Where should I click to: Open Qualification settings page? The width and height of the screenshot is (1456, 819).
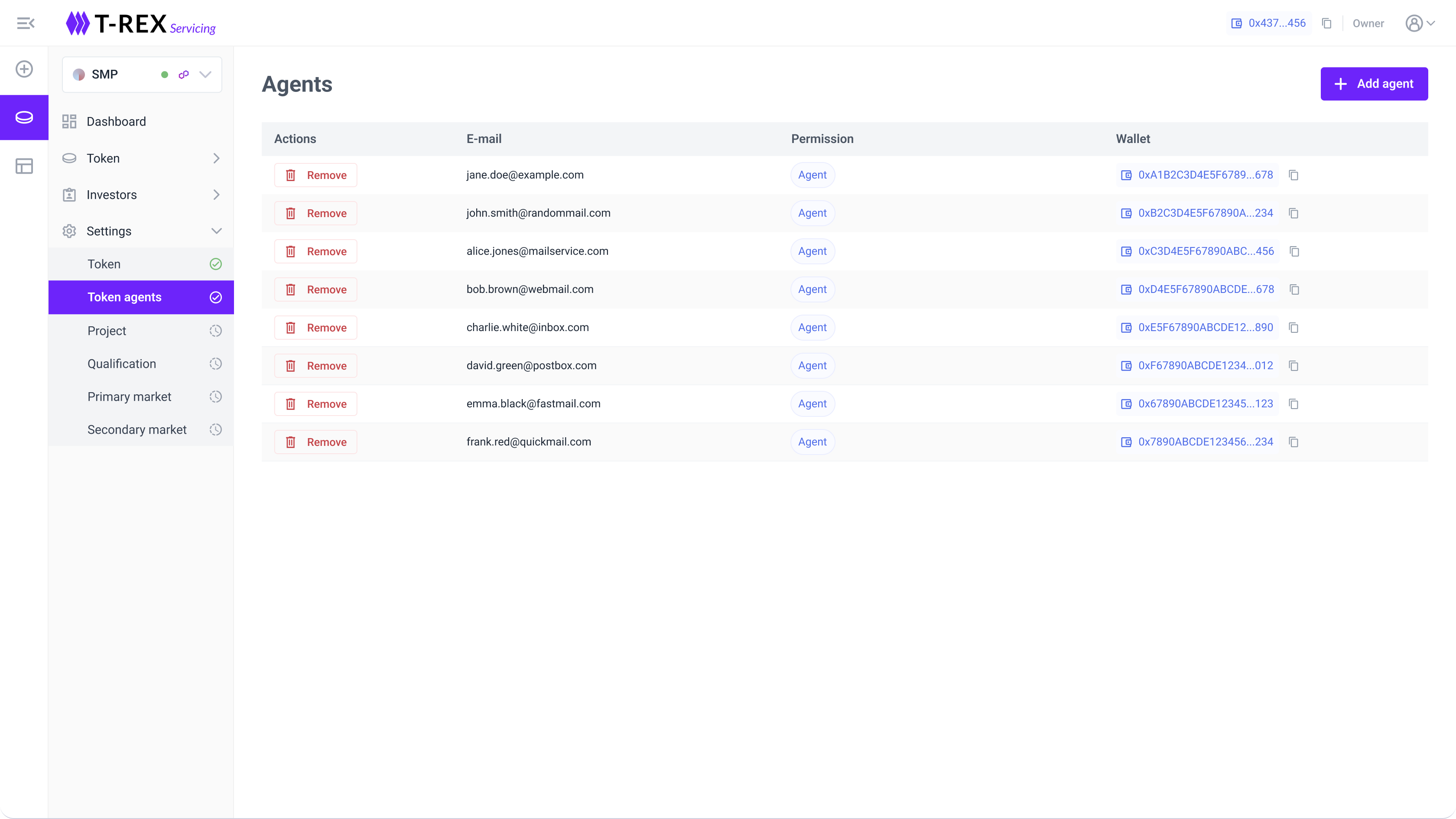click(121, 364)
